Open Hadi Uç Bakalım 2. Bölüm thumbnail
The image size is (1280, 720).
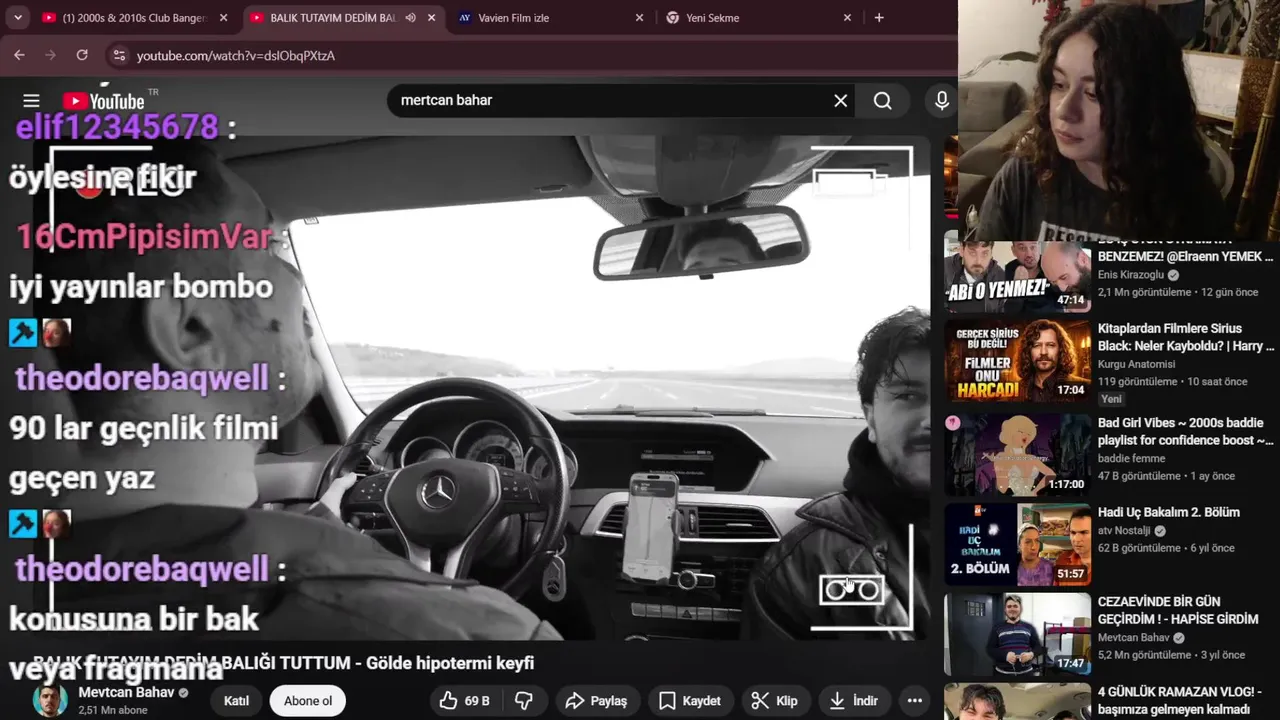click(1017, 544)
